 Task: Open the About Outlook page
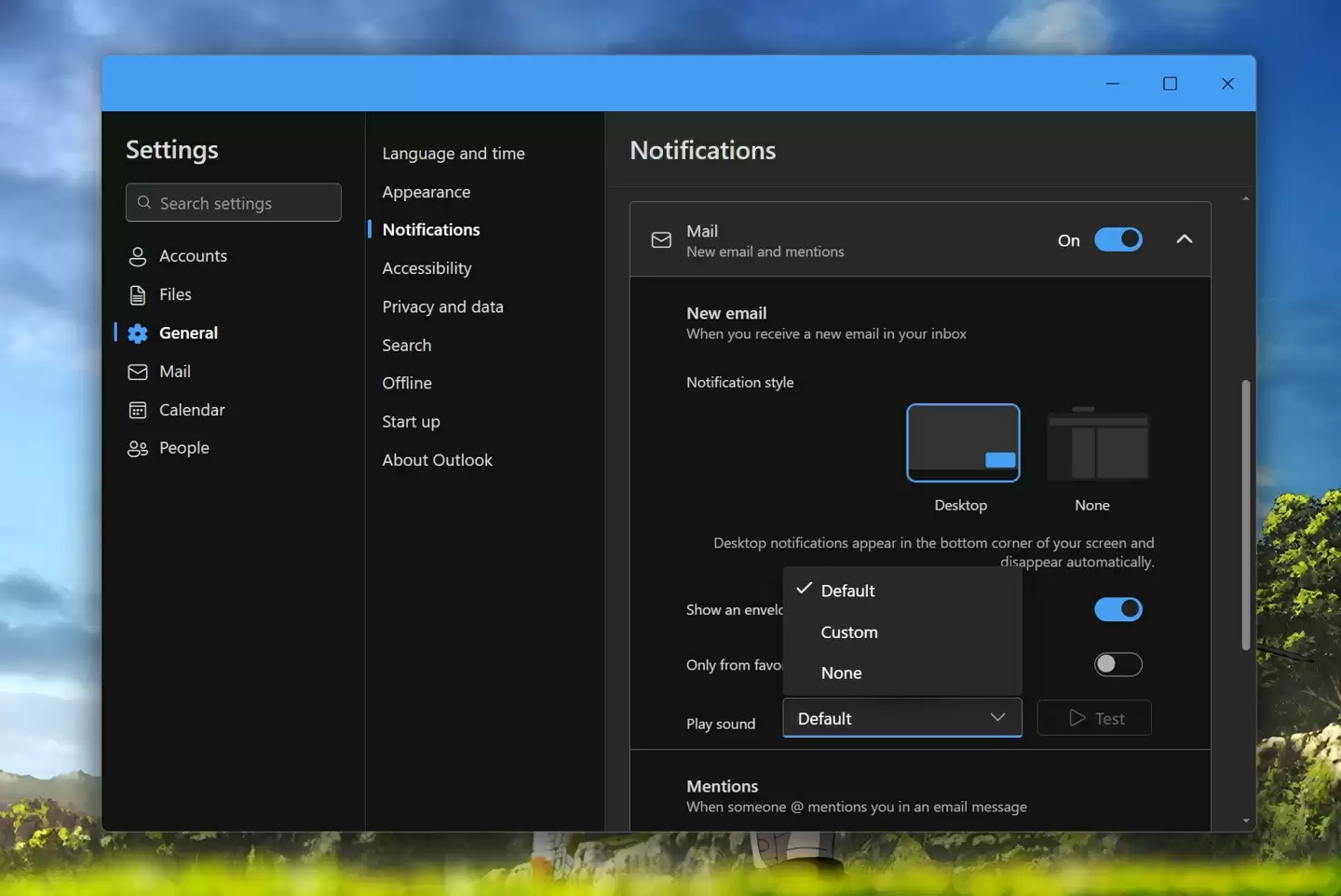click(437, 459)
